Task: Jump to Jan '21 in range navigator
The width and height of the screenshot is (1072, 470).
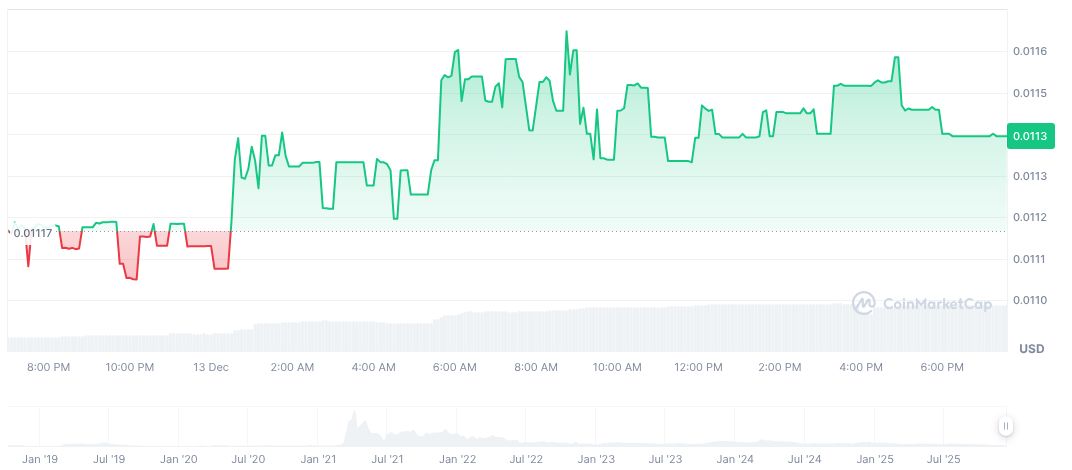Action: click(x=318, y=459)
